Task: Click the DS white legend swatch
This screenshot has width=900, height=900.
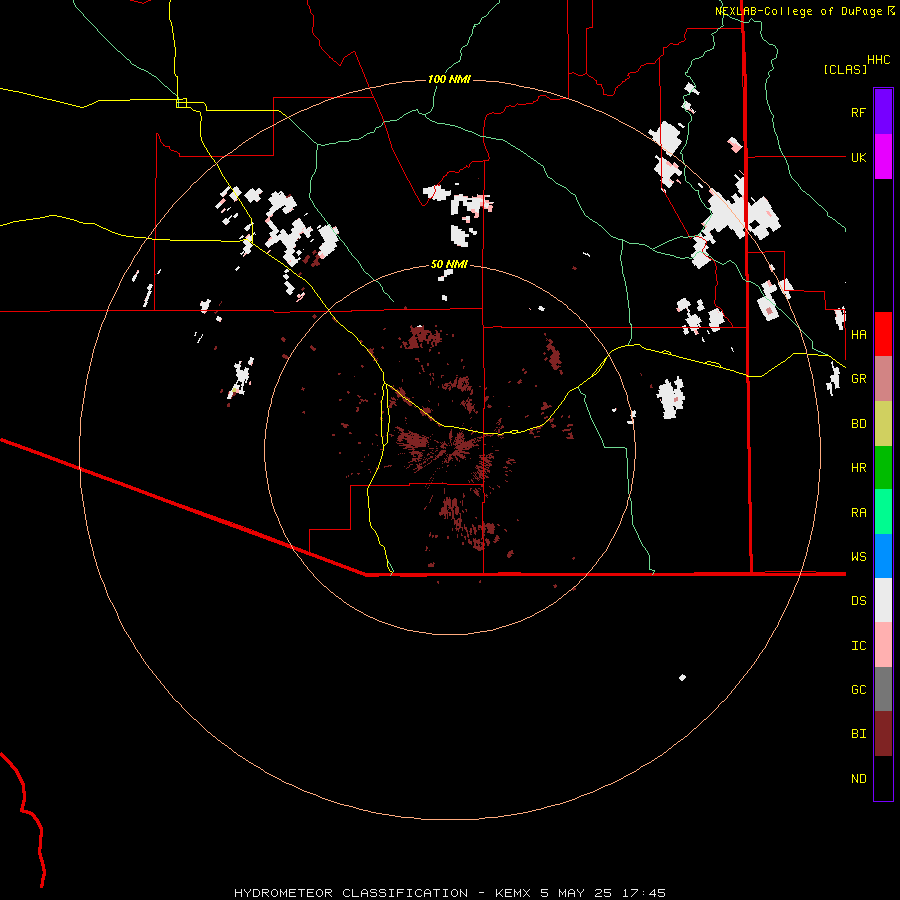Action: (x=883, y=600)
